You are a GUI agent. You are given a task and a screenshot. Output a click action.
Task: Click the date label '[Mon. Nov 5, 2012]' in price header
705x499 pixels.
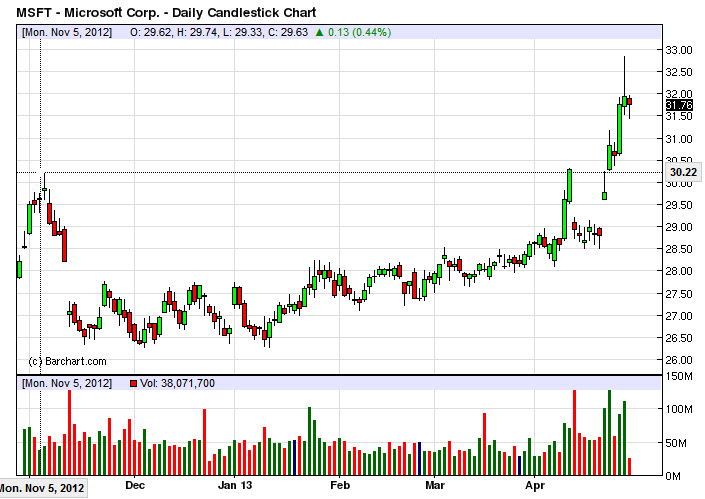click(x=67, y=32)
